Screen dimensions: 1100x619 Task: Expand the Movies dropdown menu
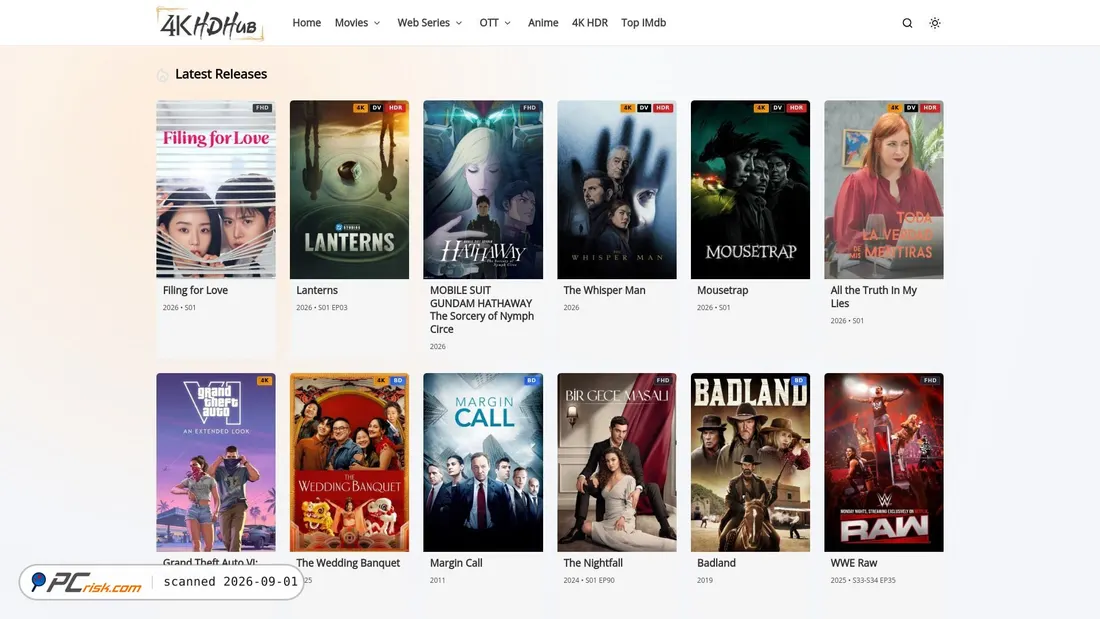click(x=357, y=22)
